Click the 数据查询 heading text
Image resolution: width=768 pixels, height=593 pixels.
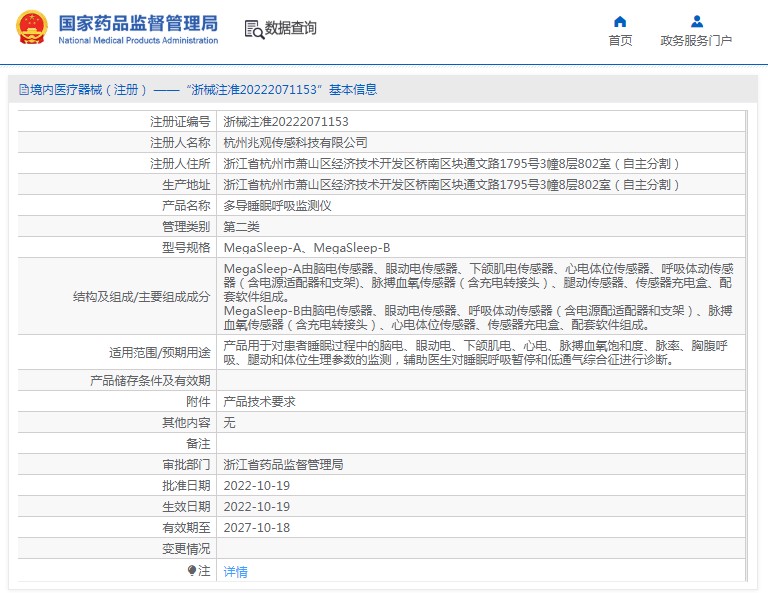290,28
